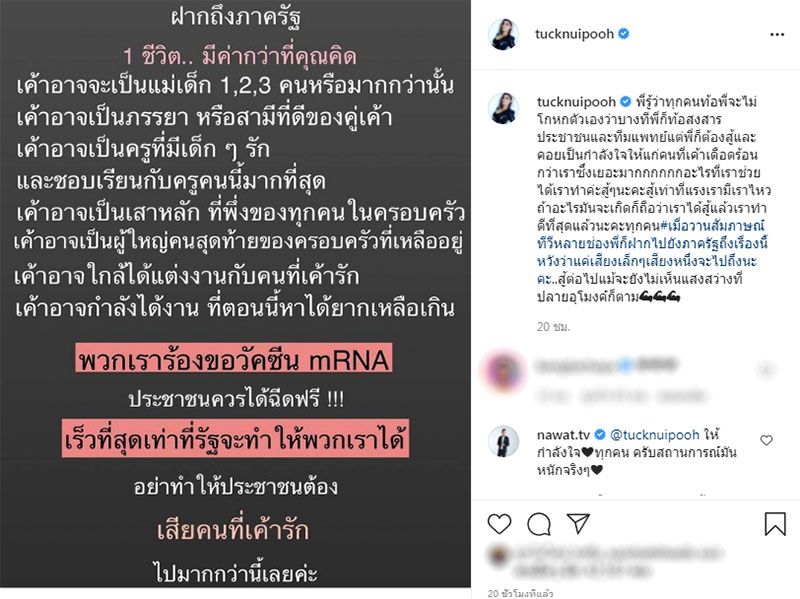Image resolution: width=800 pixels, height=599 pixels.
Task: Click tucknuipooh username in post header
Action: [x=574, y=34]
